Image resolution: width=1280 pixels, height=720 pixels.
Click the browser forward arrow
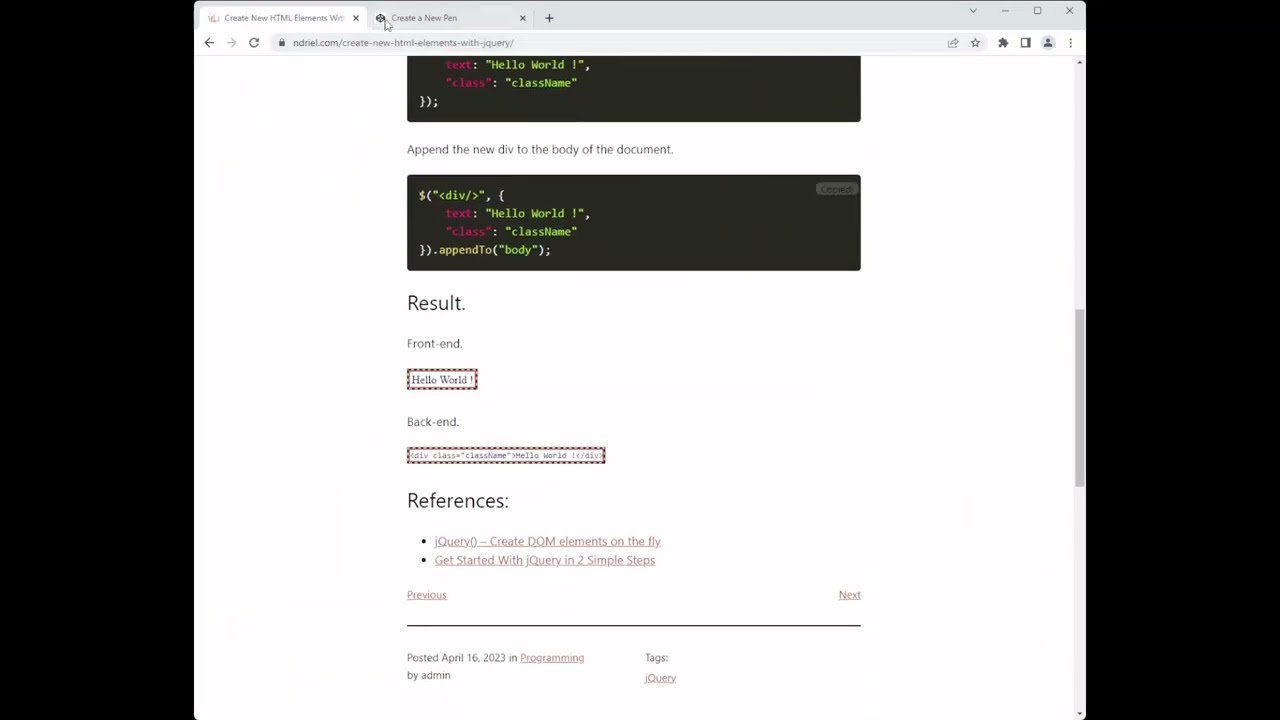point(231,43)
